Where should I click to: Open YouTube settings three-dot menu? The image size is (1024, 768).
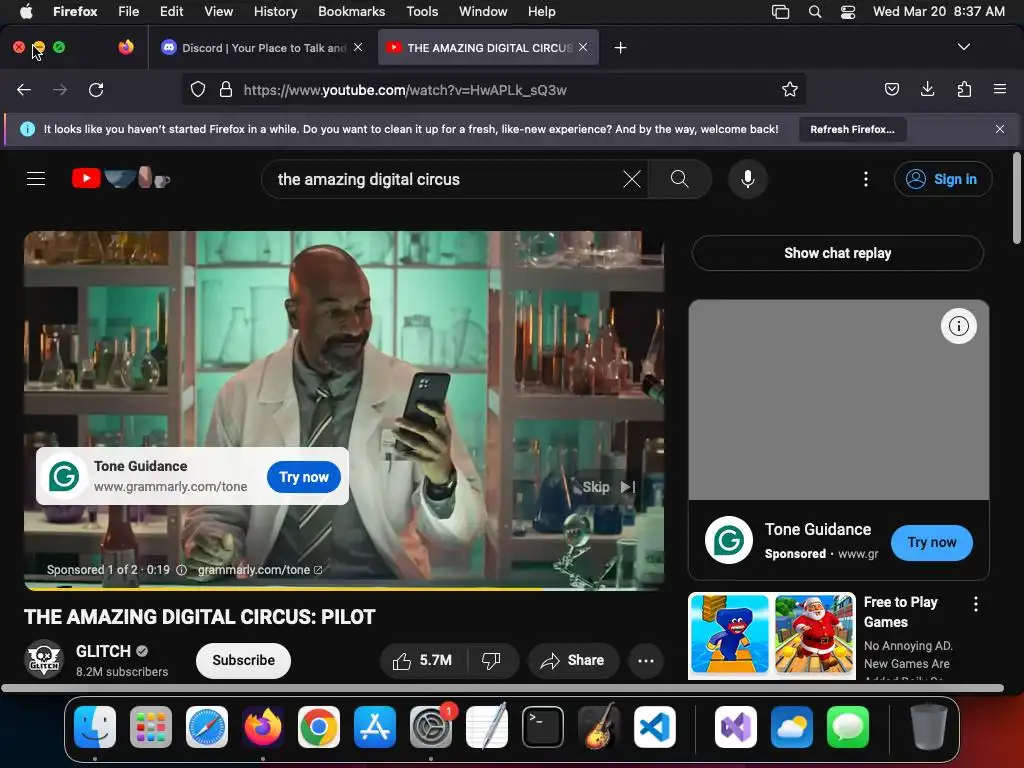tap(866, 179)
